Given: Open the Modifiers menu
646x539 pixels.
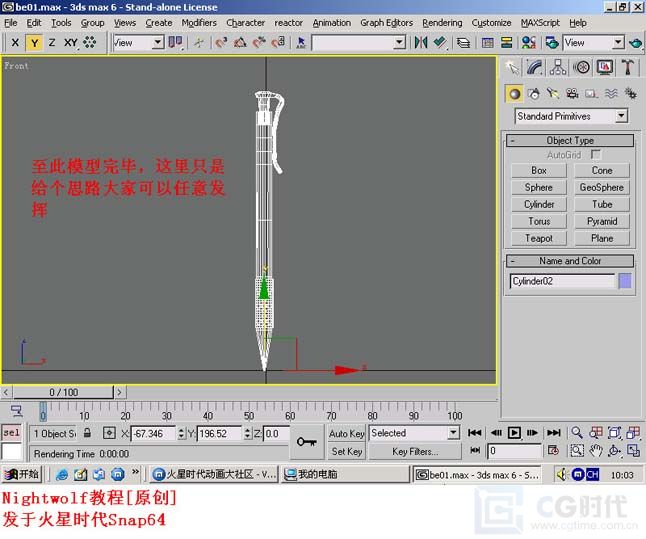Looking at the screenshot, I should (x=199, y=22).
